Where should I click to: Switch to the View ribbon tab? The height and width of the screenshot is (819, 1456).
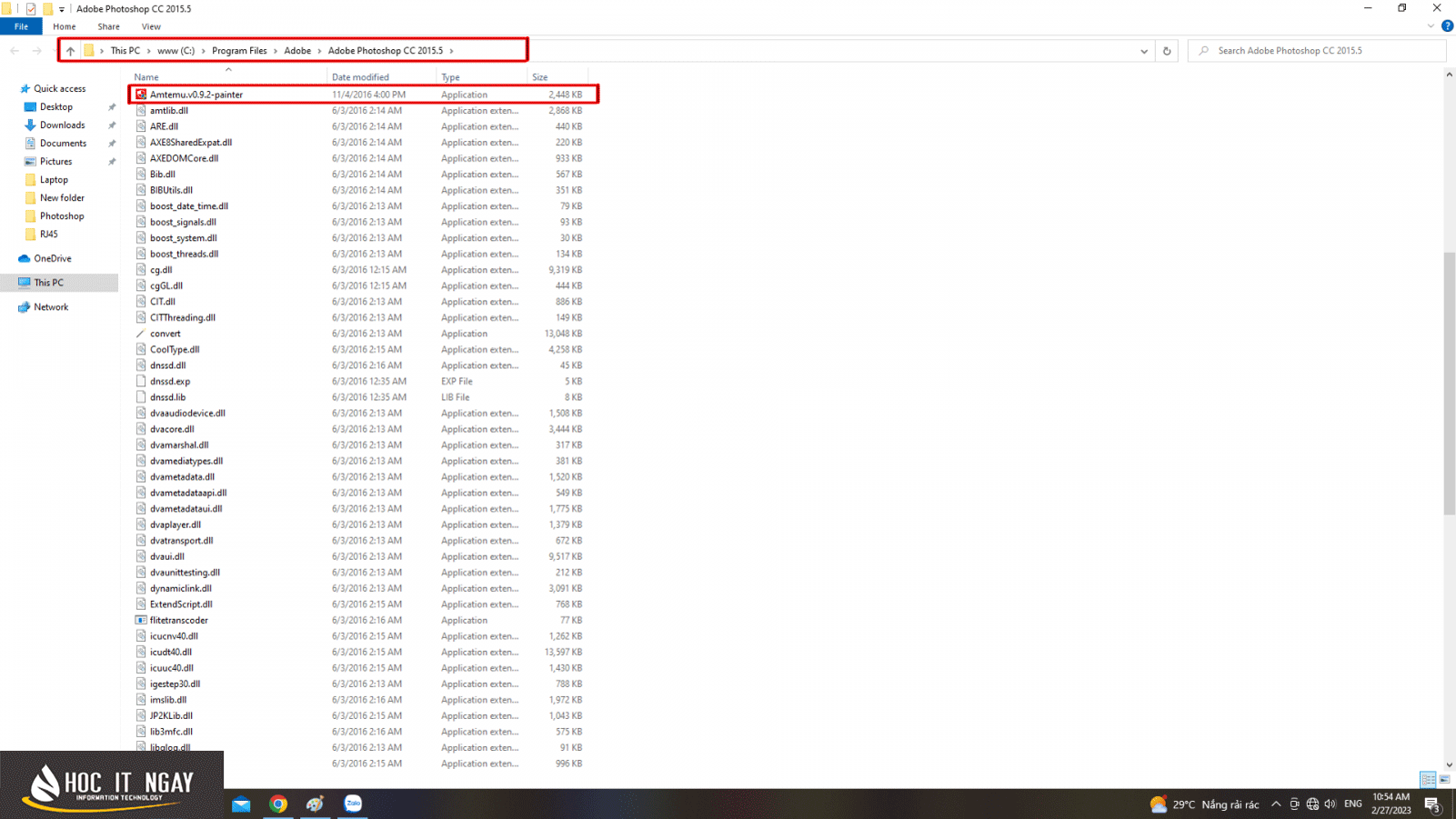pyautogui.click(x=151, y=26)
